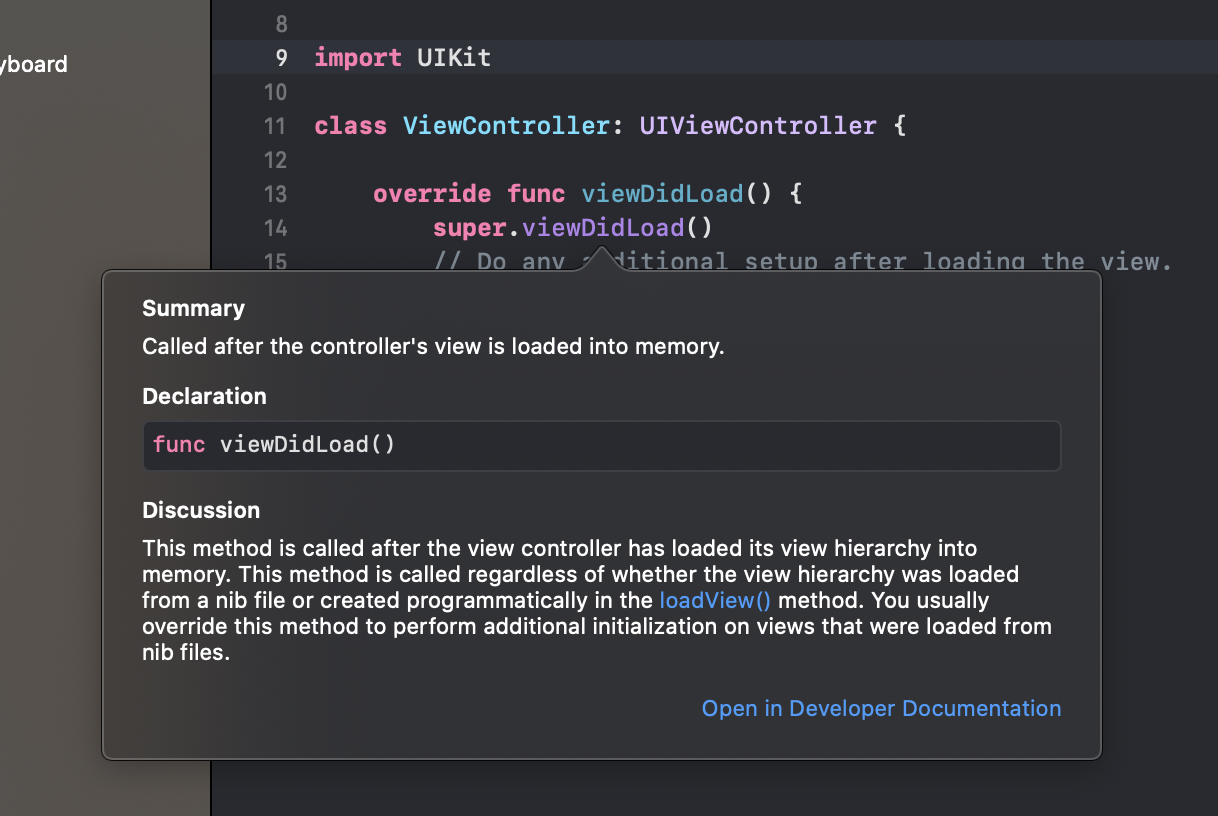Select the storyboard file in the navigator
Screen dimensions: 1218x816
[x=34, y=65]
